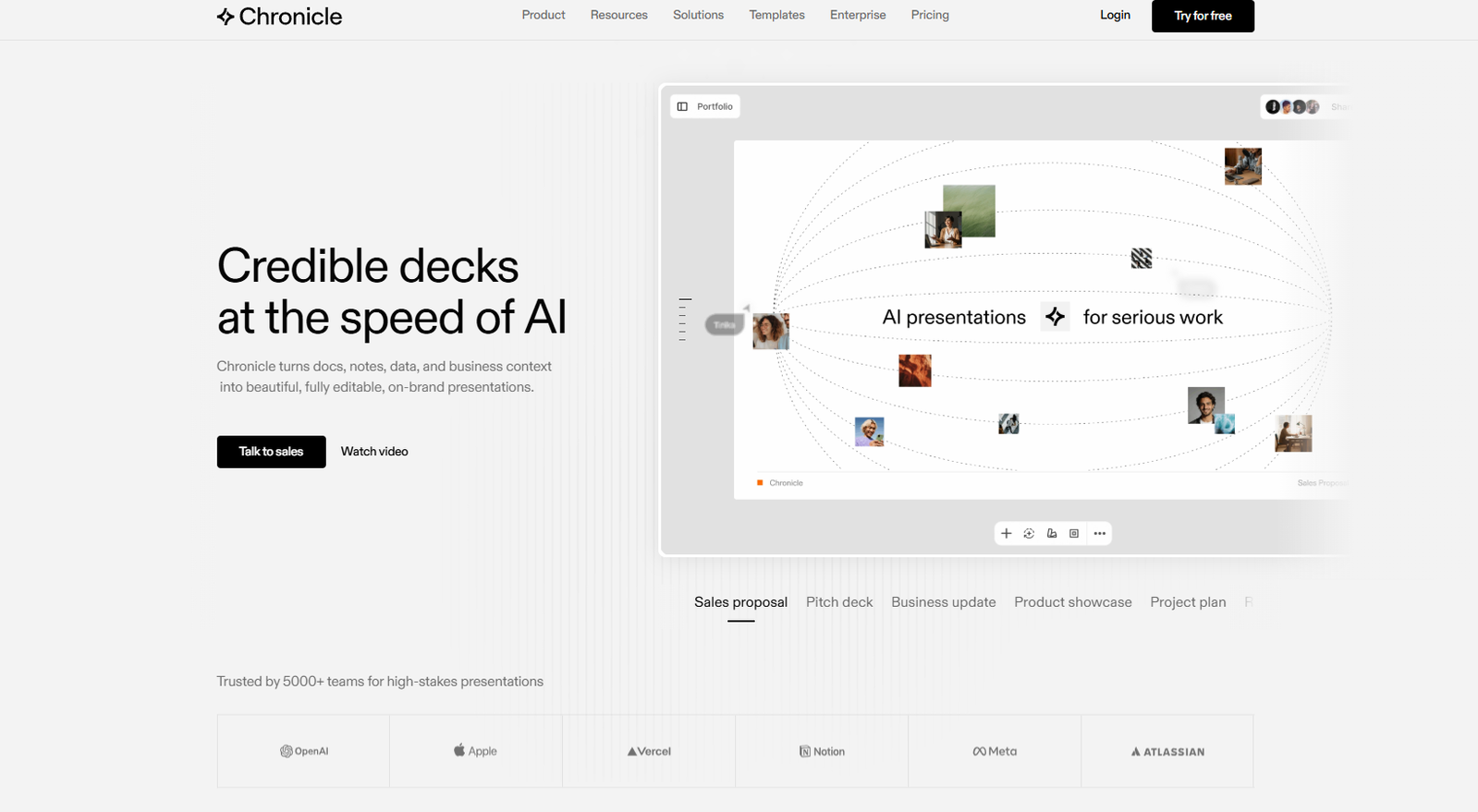The height and width of the screenshot is (812, 1478).
Task: Click the 'for serious work' text on the slide
Action: click(x=1153, y=317)
